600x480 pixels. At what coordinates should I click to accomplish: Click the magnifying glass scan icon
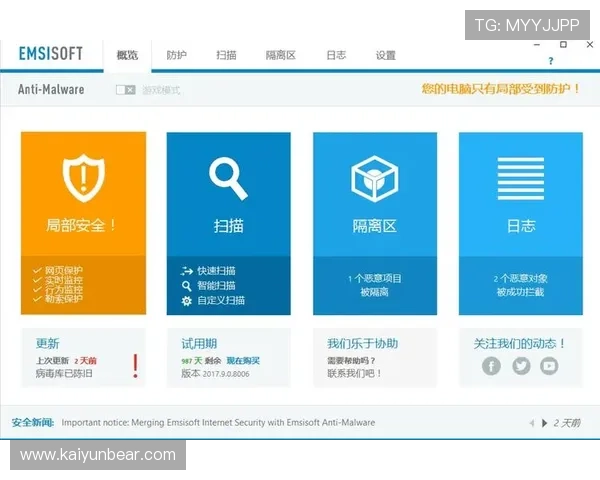(x=228, y=179)
